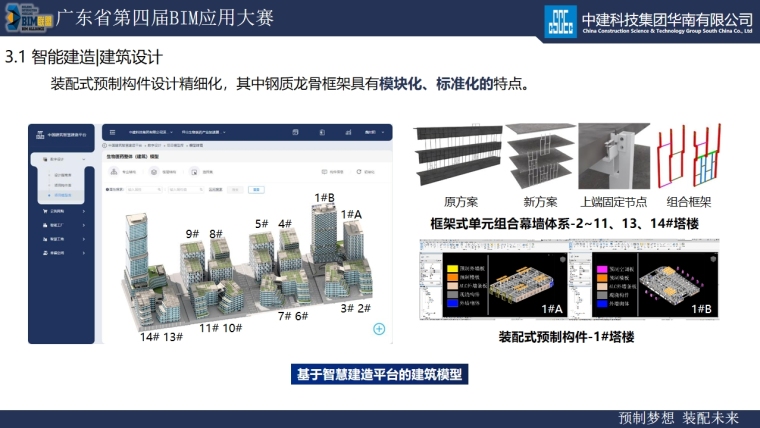Click the first round icon in model toolbar
The width and height of the screenshot is (760, 428).
[115, 172]
